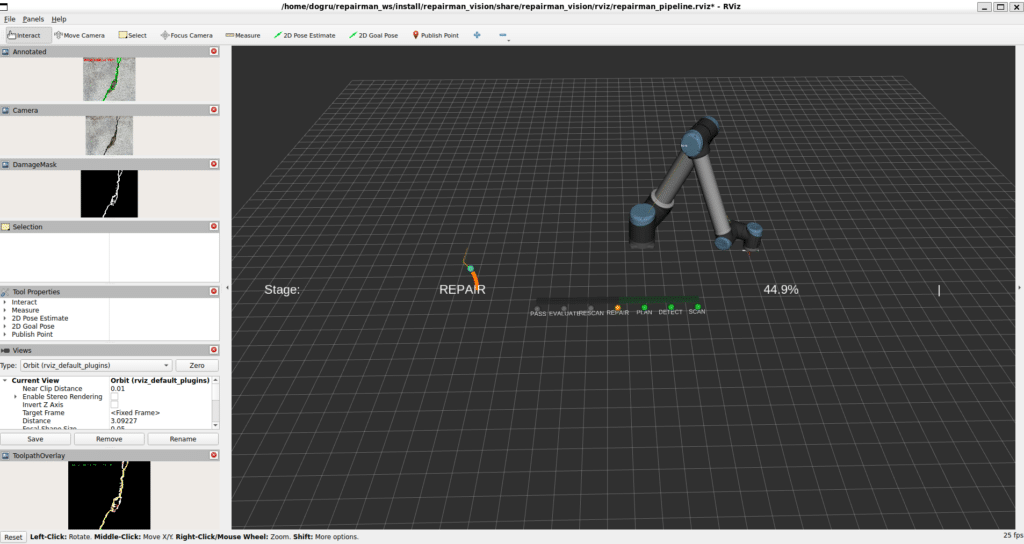The image size is (1024, 544).
Task: Activate the Move Camera tool
Action: 80,35
